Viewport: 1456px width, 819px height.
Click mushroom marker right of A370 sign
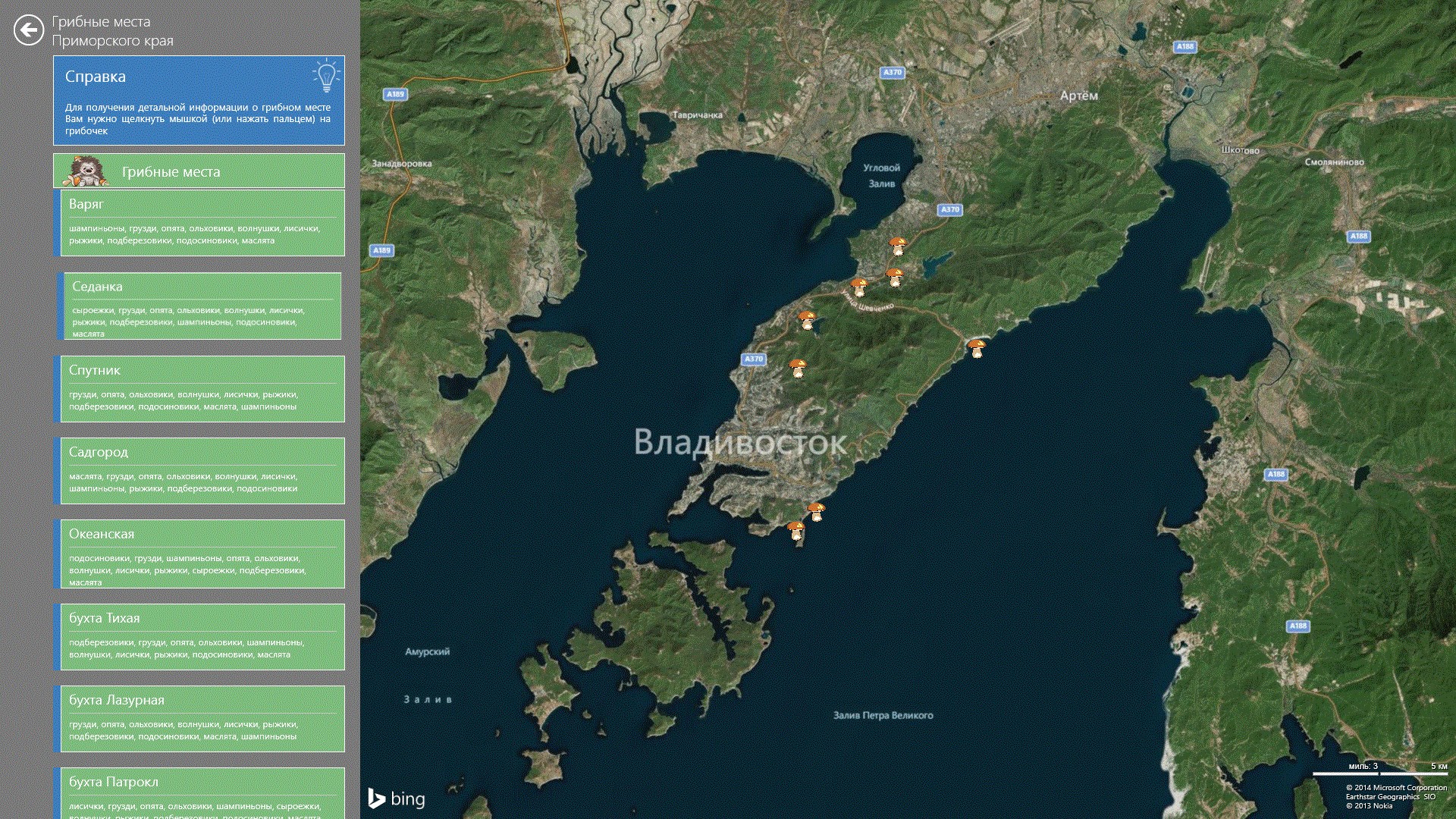click(x=797, y=368)
